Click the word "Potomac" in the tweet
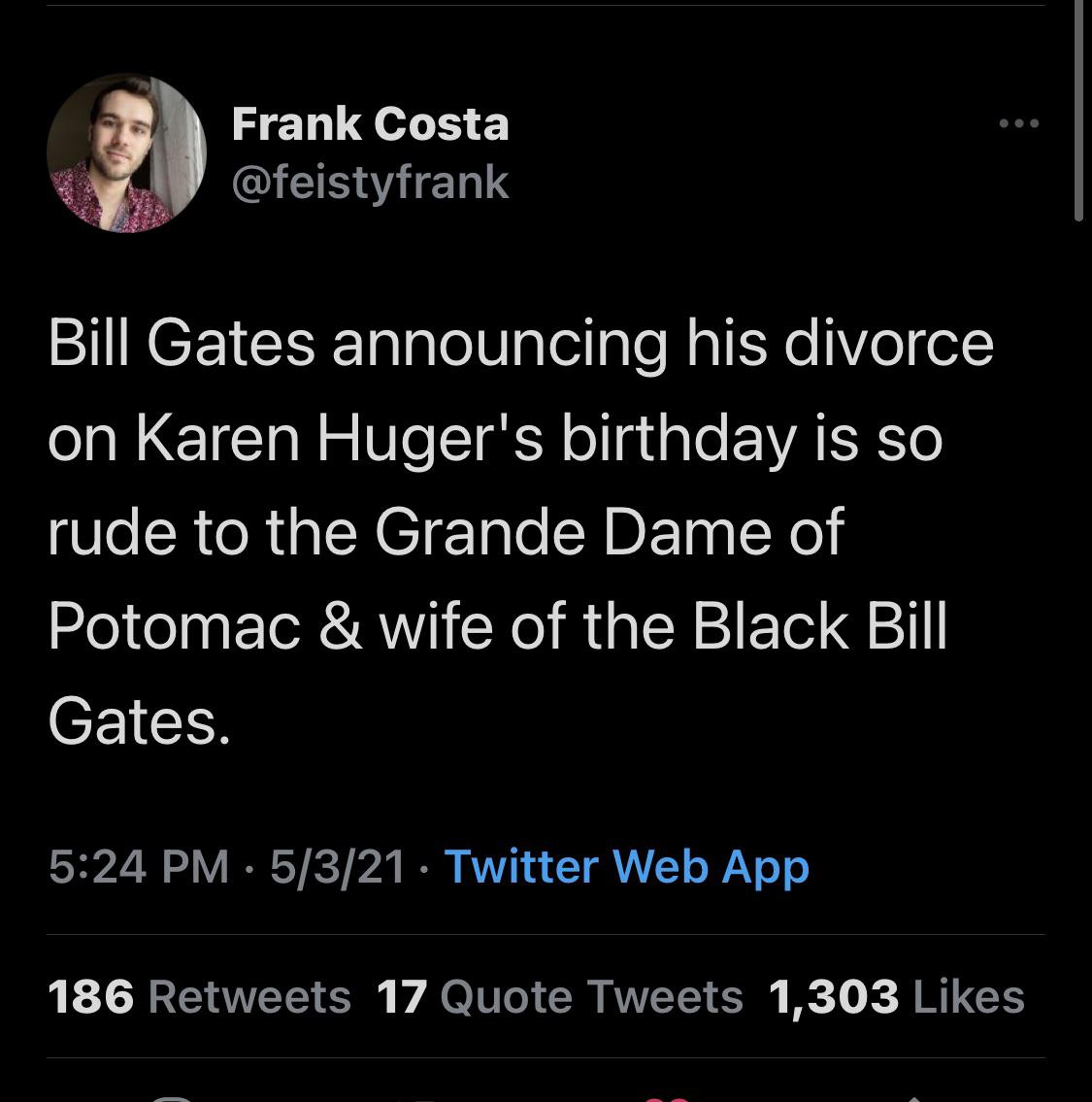Image resolution: width=1092 pixels, height=1102 pixels. [175, 626]
